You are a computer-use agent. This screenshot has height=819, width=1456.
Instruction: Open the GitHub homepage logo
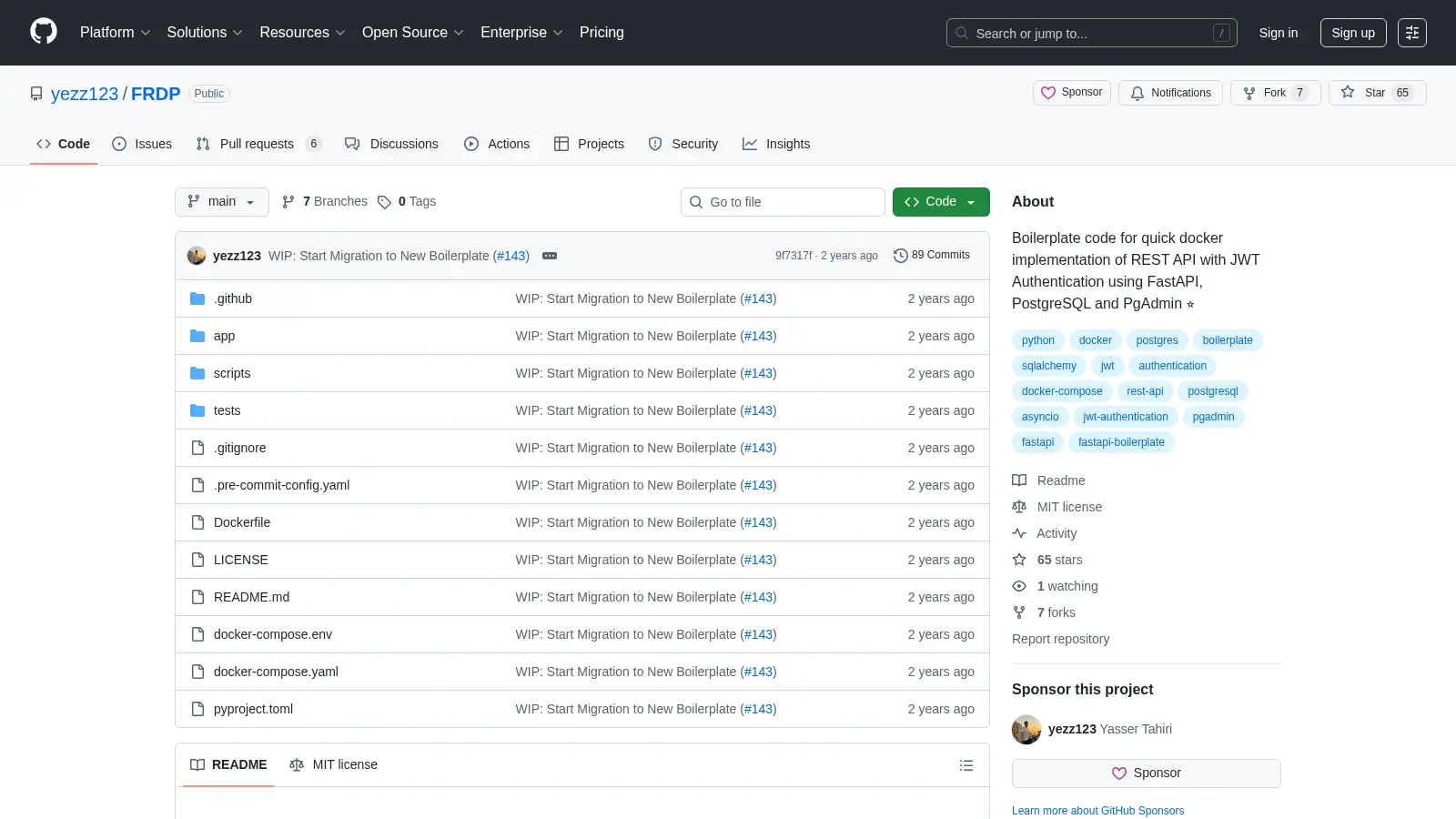click(x=44, y=32)
